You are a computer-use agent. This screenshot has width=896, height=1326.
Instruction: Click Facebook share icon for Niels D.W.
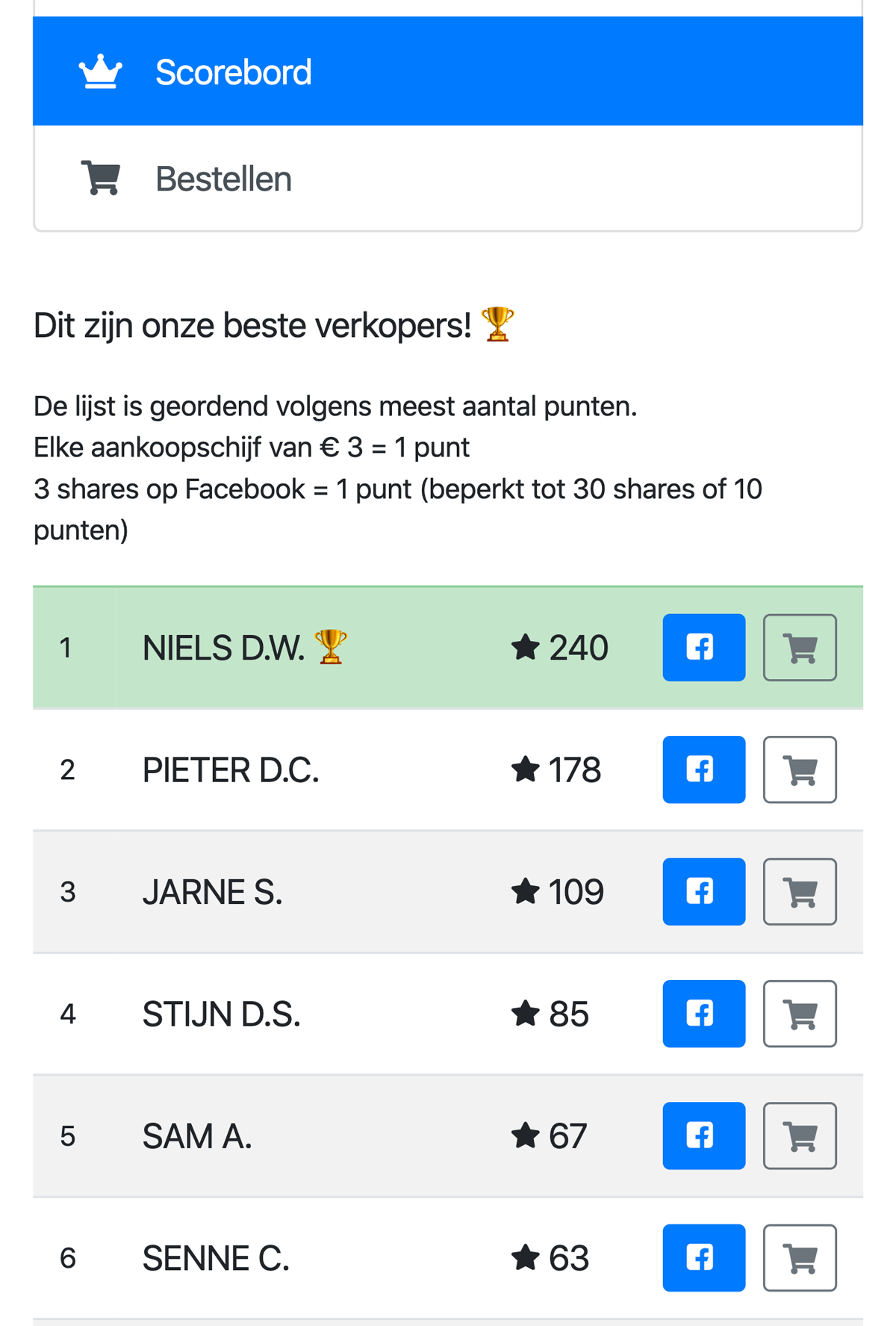click(x=703, y=648)
